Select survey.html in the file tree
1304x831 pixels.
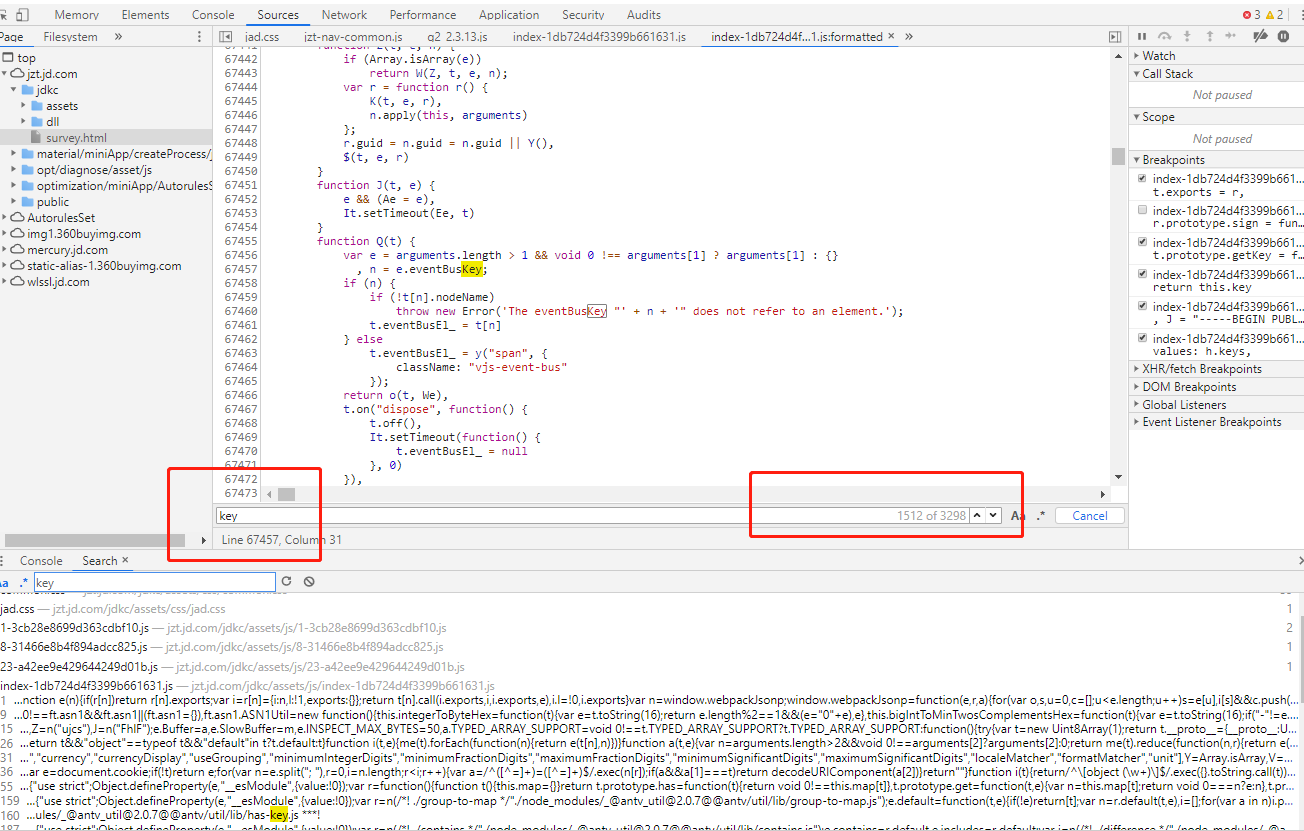click(76, 138)
